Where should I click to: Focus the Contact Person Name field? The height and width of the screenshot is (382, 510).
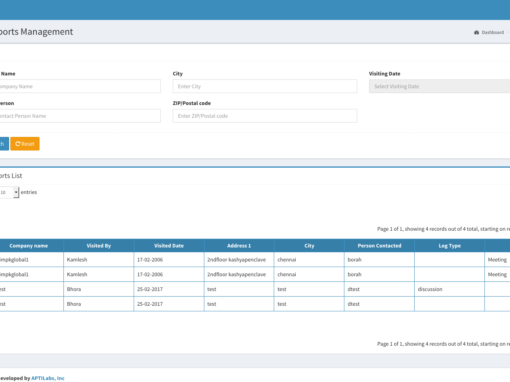[x=80, y=116]
